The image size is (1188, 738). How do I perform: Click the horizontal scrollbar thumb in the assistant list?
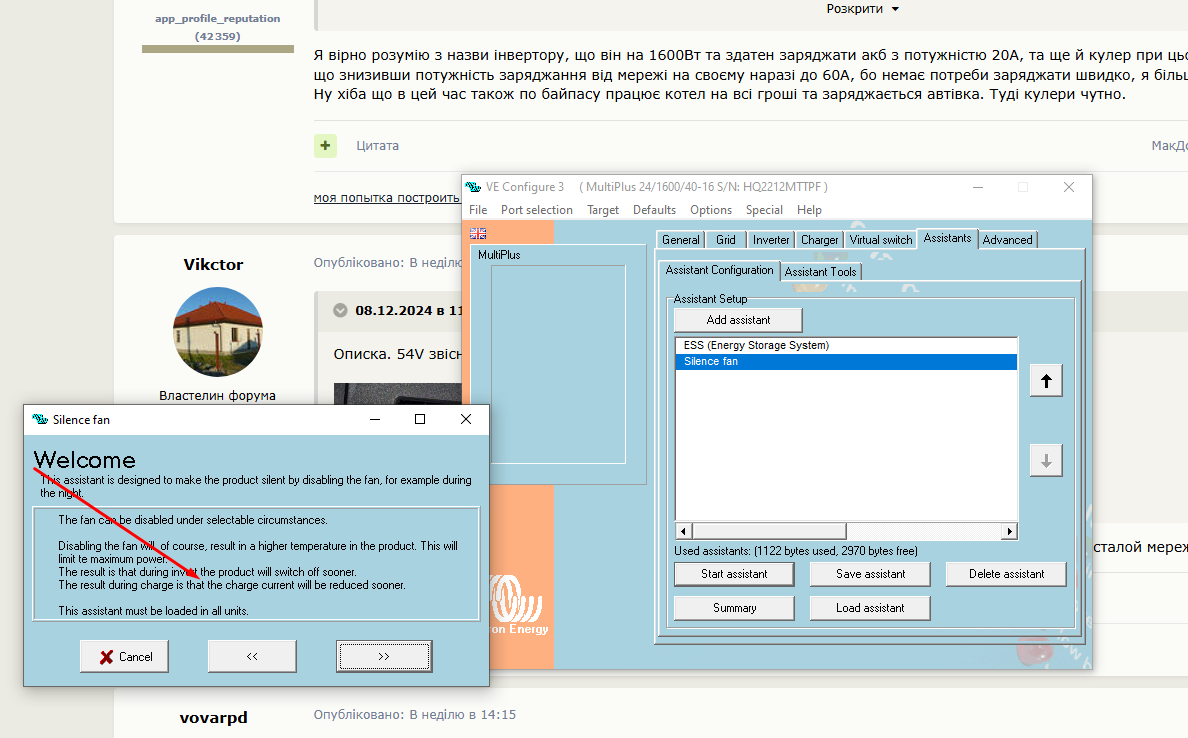tap(769, 531)
